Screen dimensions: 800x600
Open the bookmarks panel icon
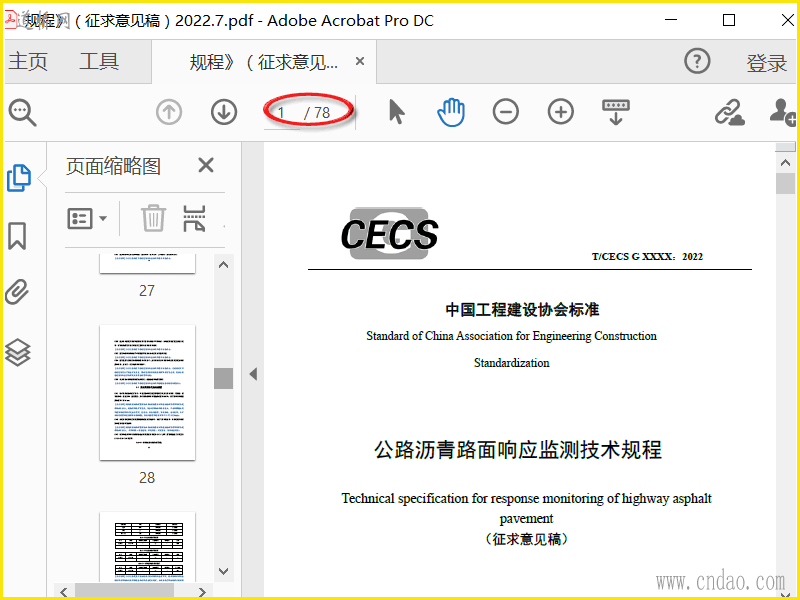point(17,236)
